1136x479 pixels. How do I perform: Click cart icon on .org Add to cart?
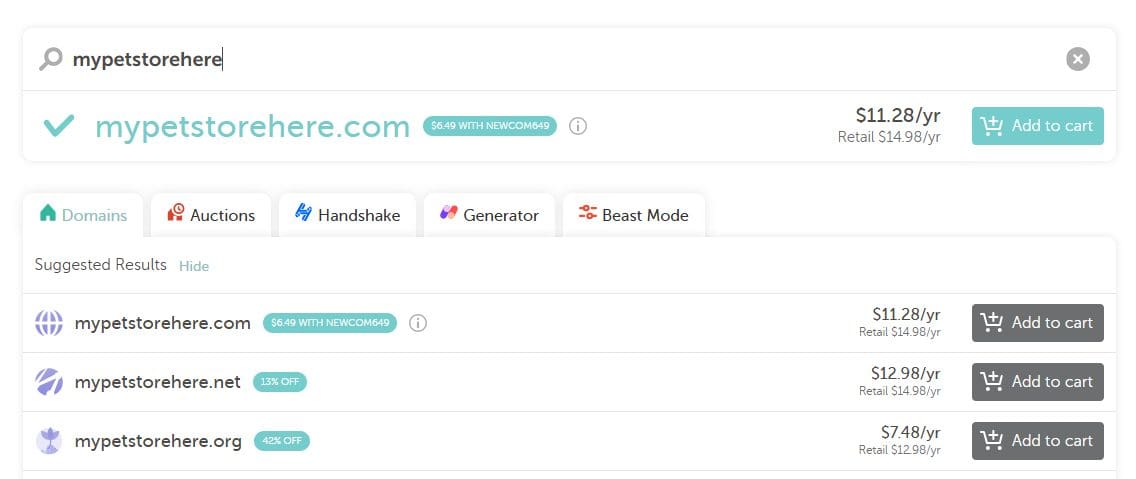click(991, 439)
